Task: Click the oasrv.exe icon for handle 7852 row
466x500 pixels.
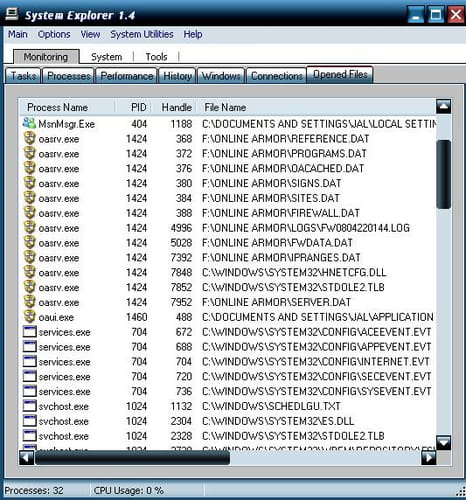Action: tap(29, 287)
